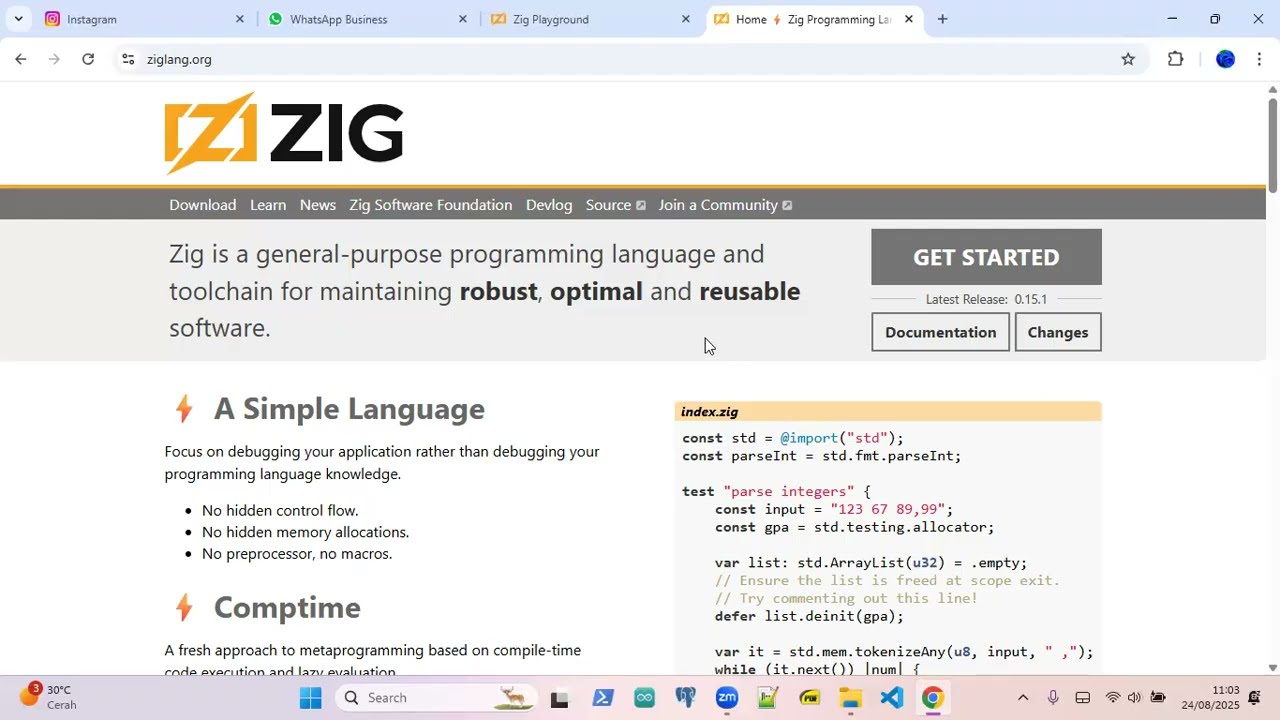
Task: Open the Chrome profile avatar
Action: click(x=1225, y=59)
